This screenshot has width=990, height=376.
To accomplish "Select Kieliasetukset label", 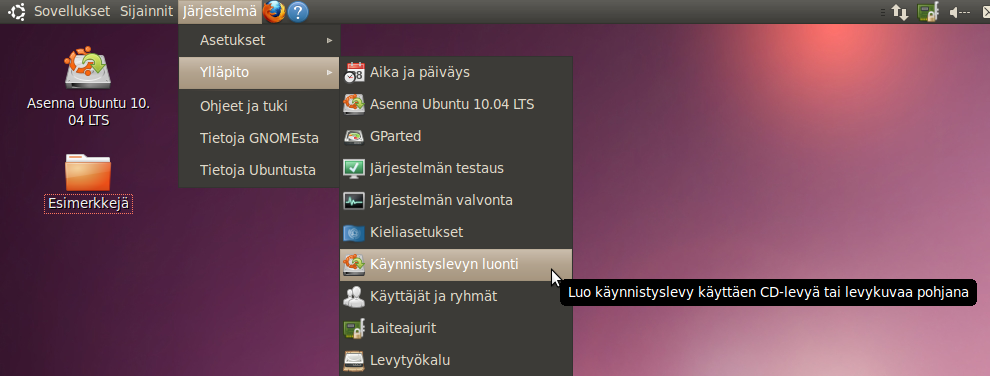I will (417, 233).
